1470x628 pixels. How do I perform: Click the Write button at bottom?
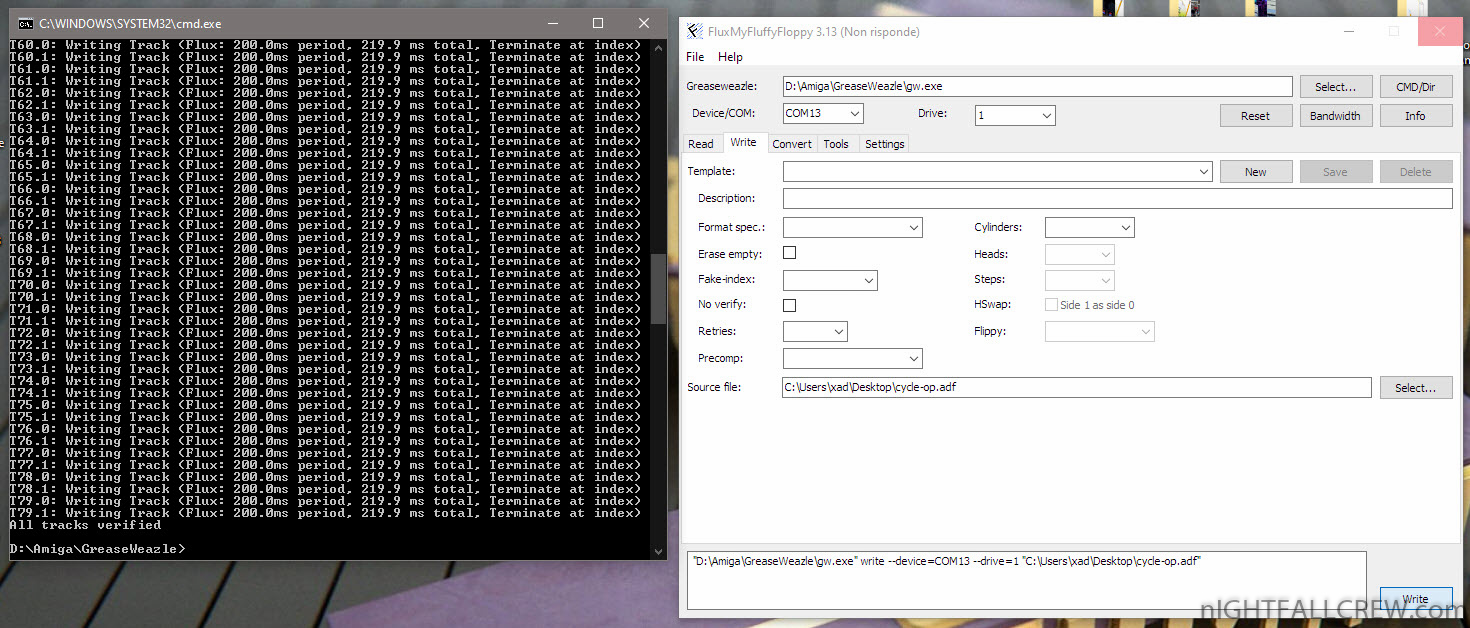point(1415,599)
